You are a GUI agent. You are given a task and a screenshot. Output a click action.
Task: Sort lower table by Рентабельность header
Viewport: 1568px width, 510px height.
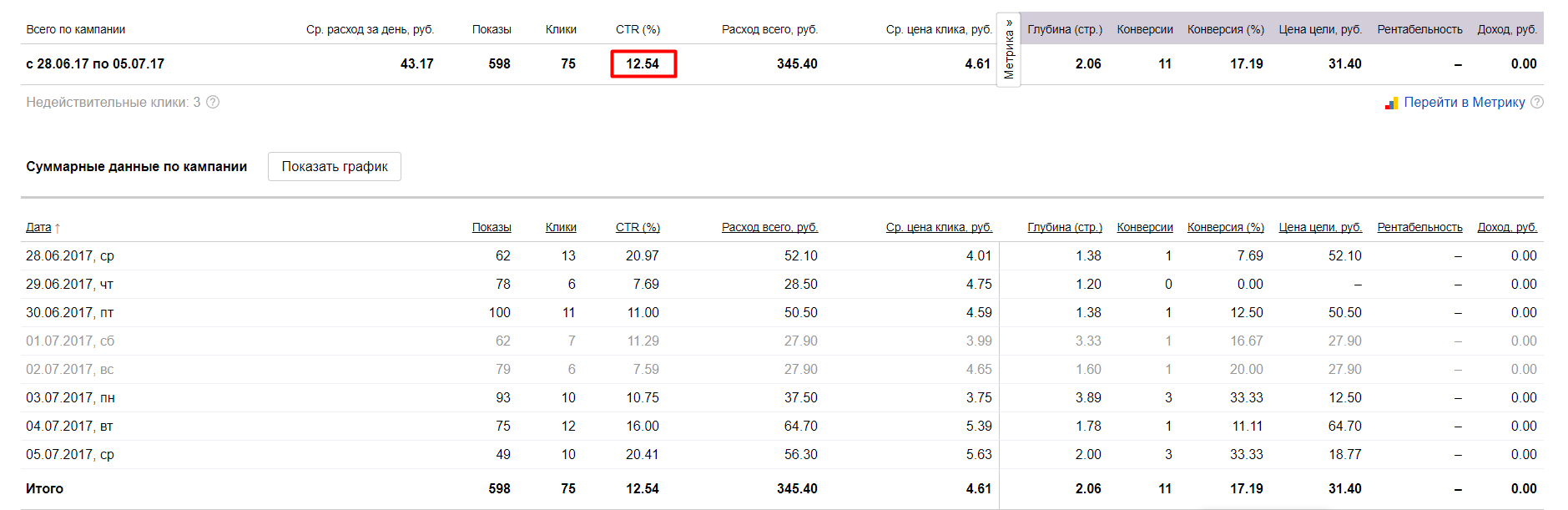(1419, 227)
